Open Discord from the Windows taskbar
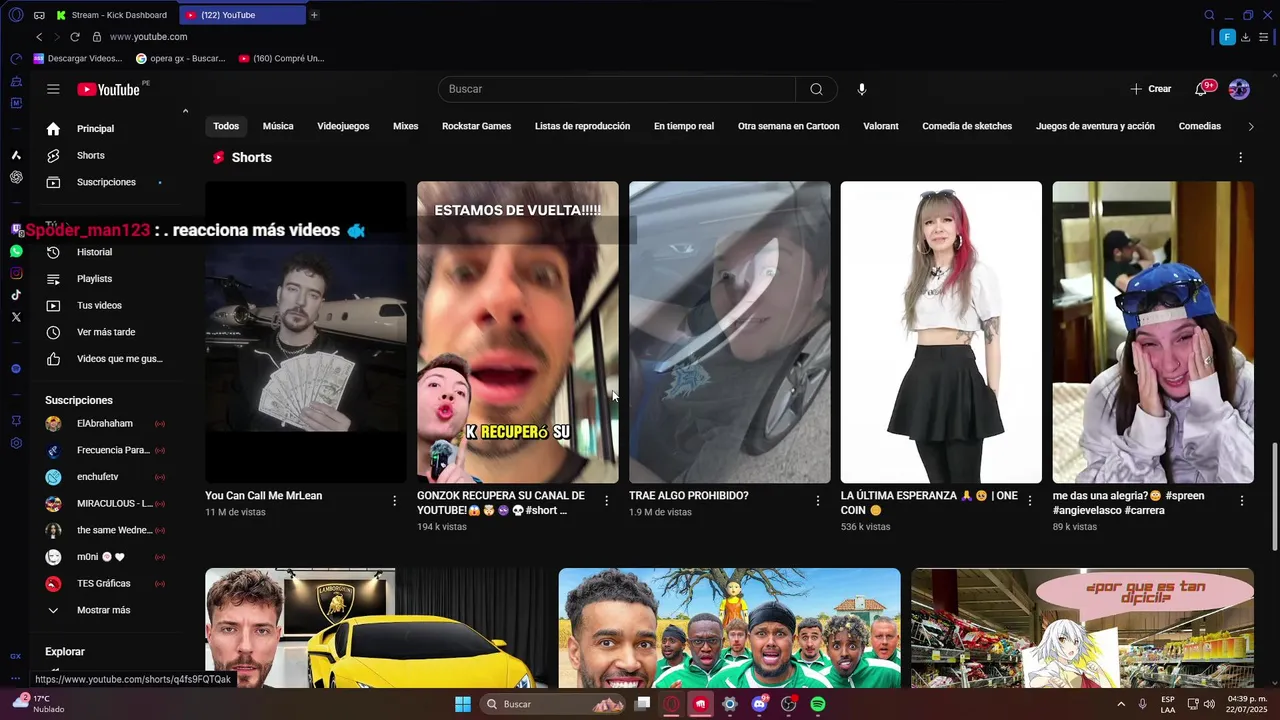 pyautogui.click(x=759, y=704)
